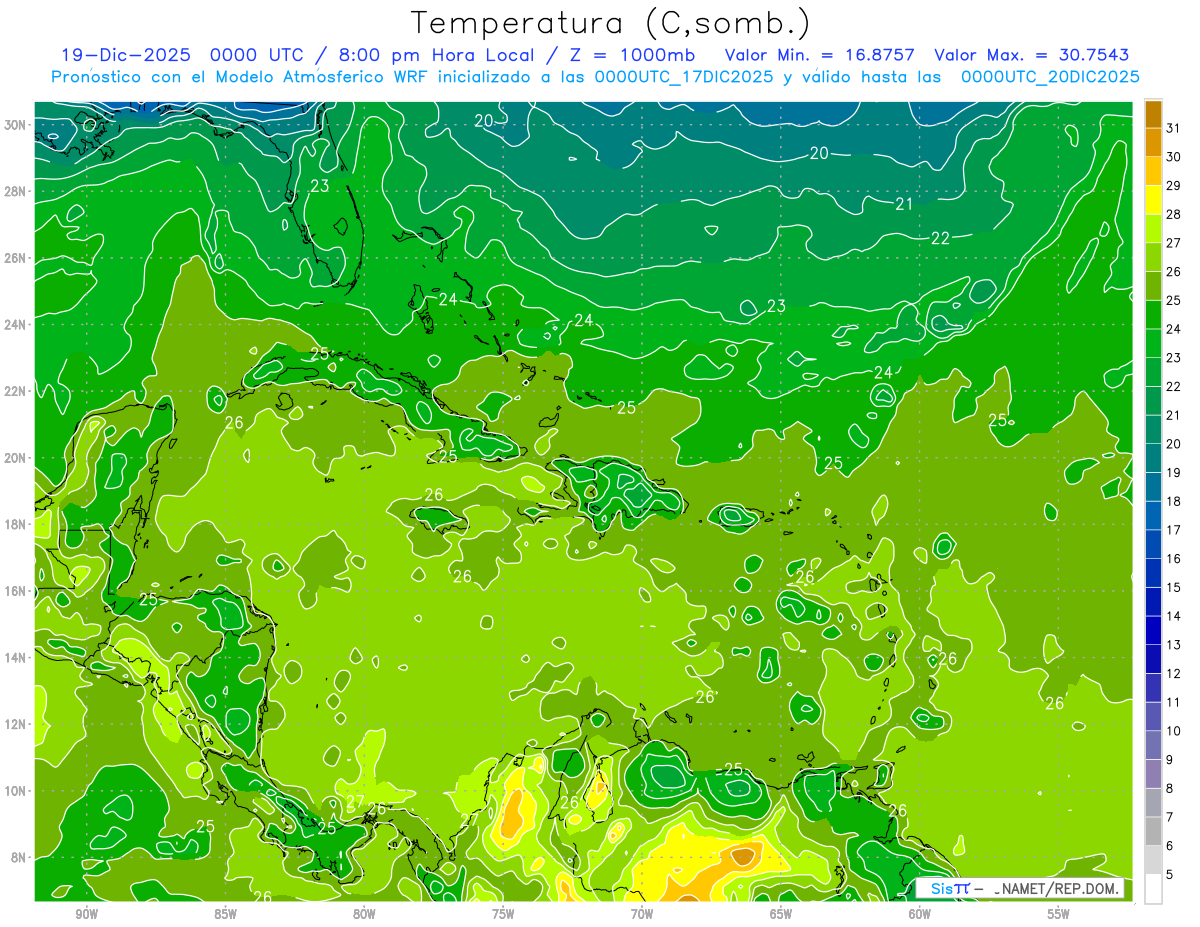1200x927 pixels.
Task: Select the "Valor Max. = 30.7543" text
Action: (x=1033, y=55)
